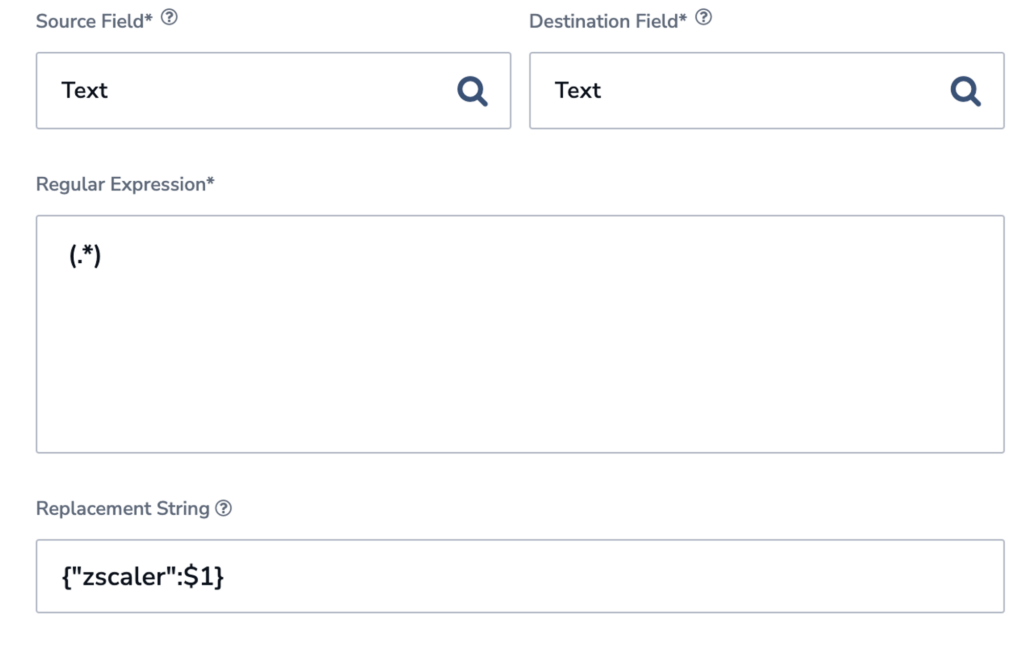This screenshot has width=1024, height=650.
Task: Click inside the Regular Expression text area
Action: tap(520, 334)
